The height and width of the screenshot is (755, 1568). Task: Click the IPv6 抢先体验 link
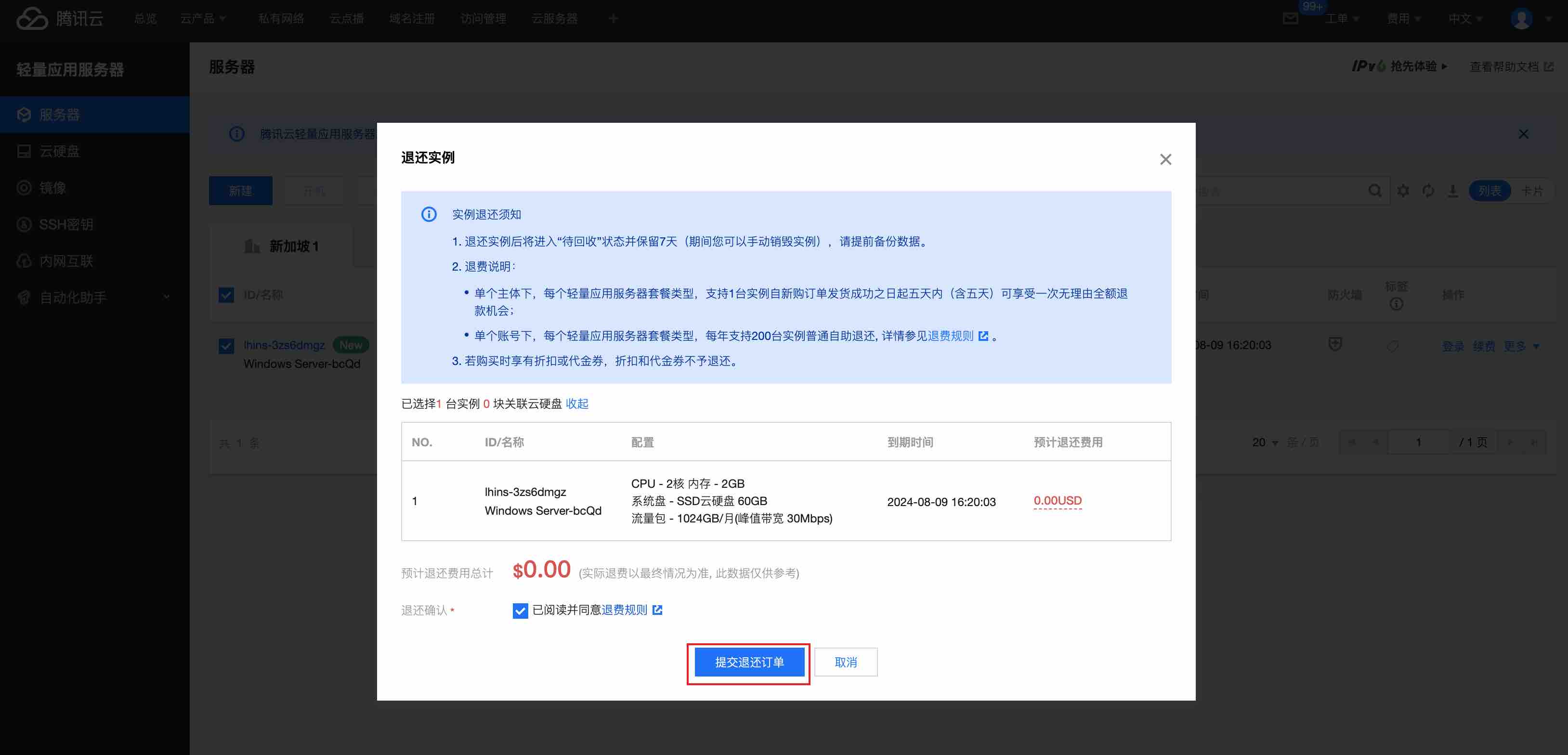[x=1399, y=66]
